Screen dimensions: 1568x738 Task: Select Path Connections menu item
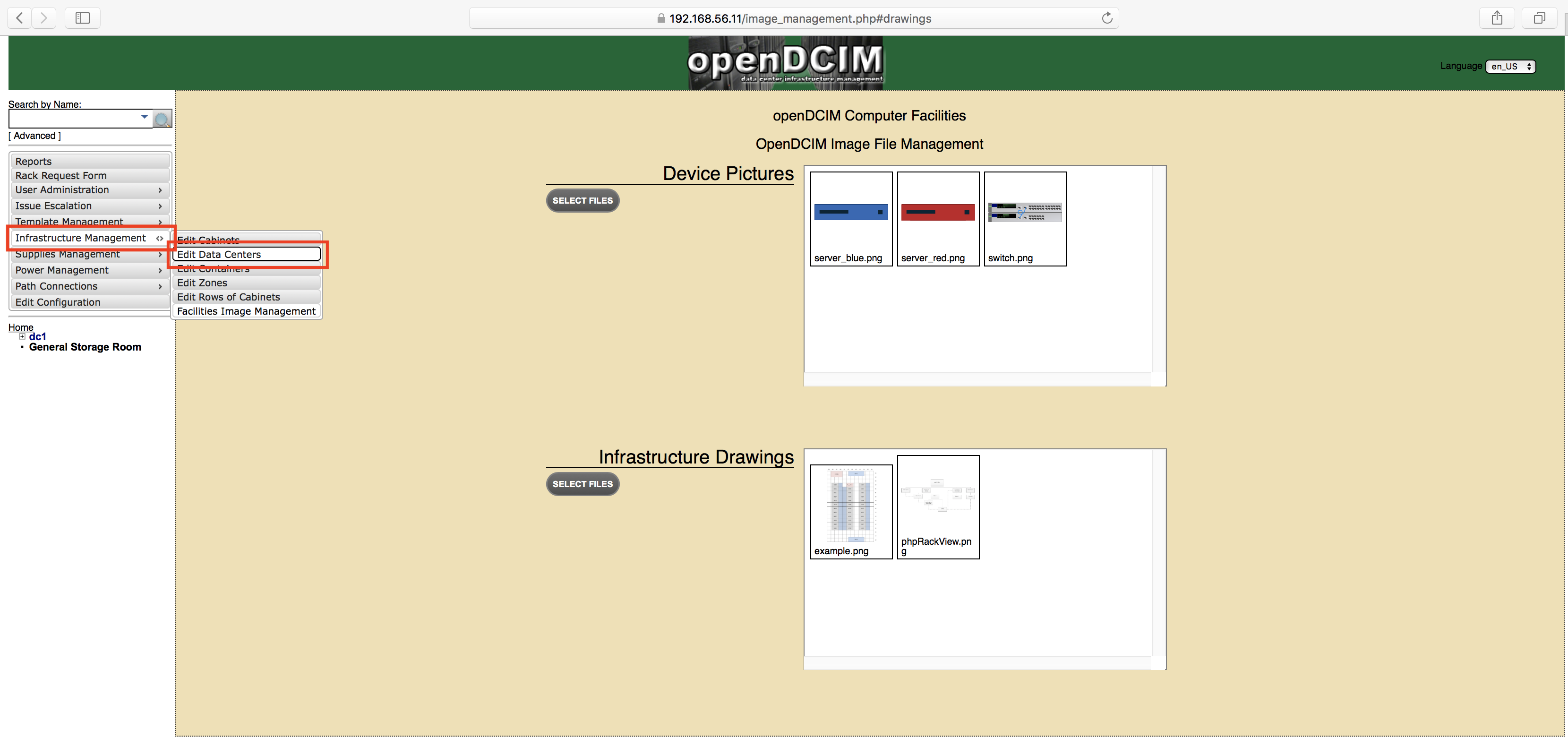point(90,286)
